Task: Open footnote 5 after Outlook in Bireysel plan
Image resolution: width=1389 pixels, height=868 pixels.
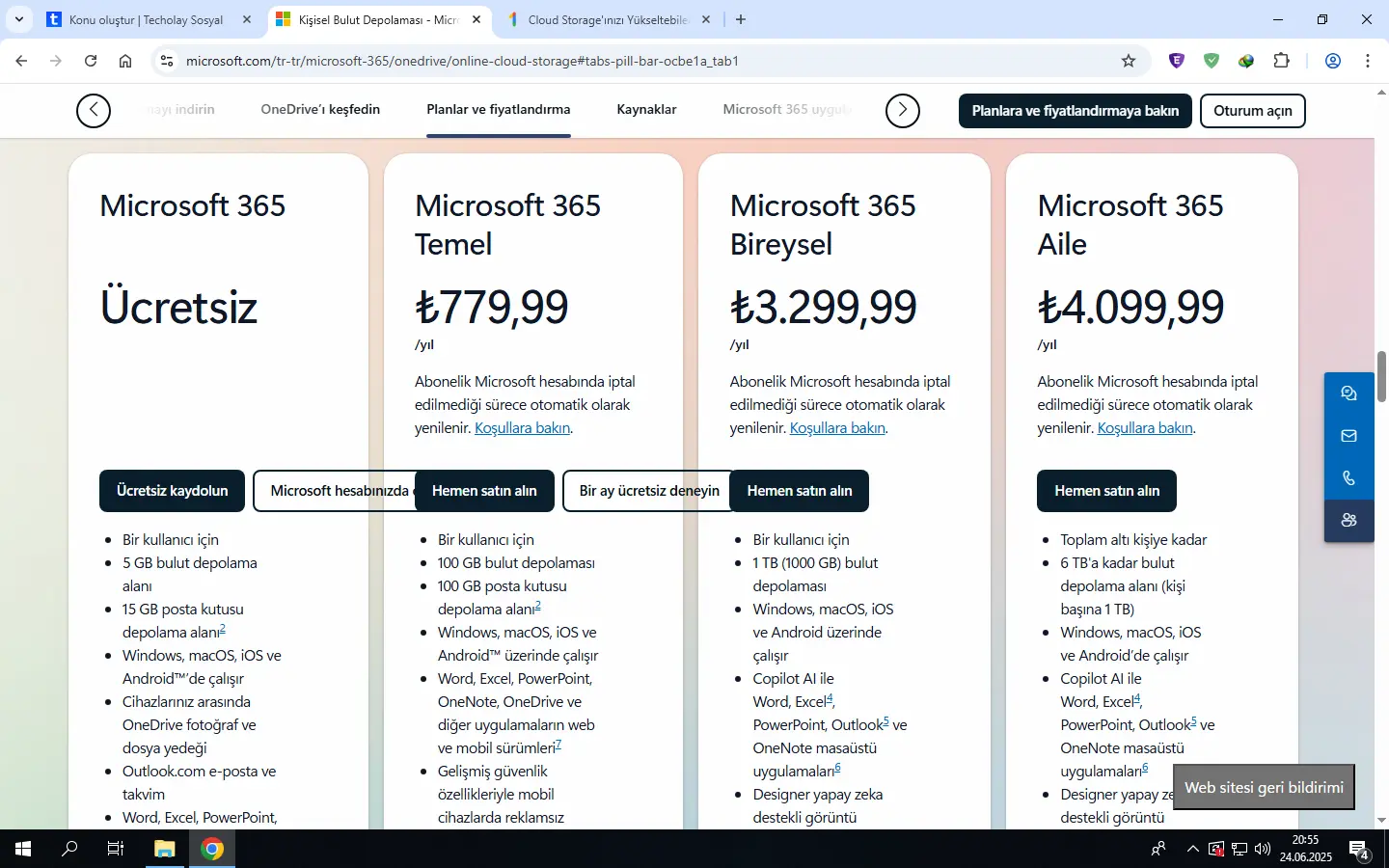Action: coord(886,721)
